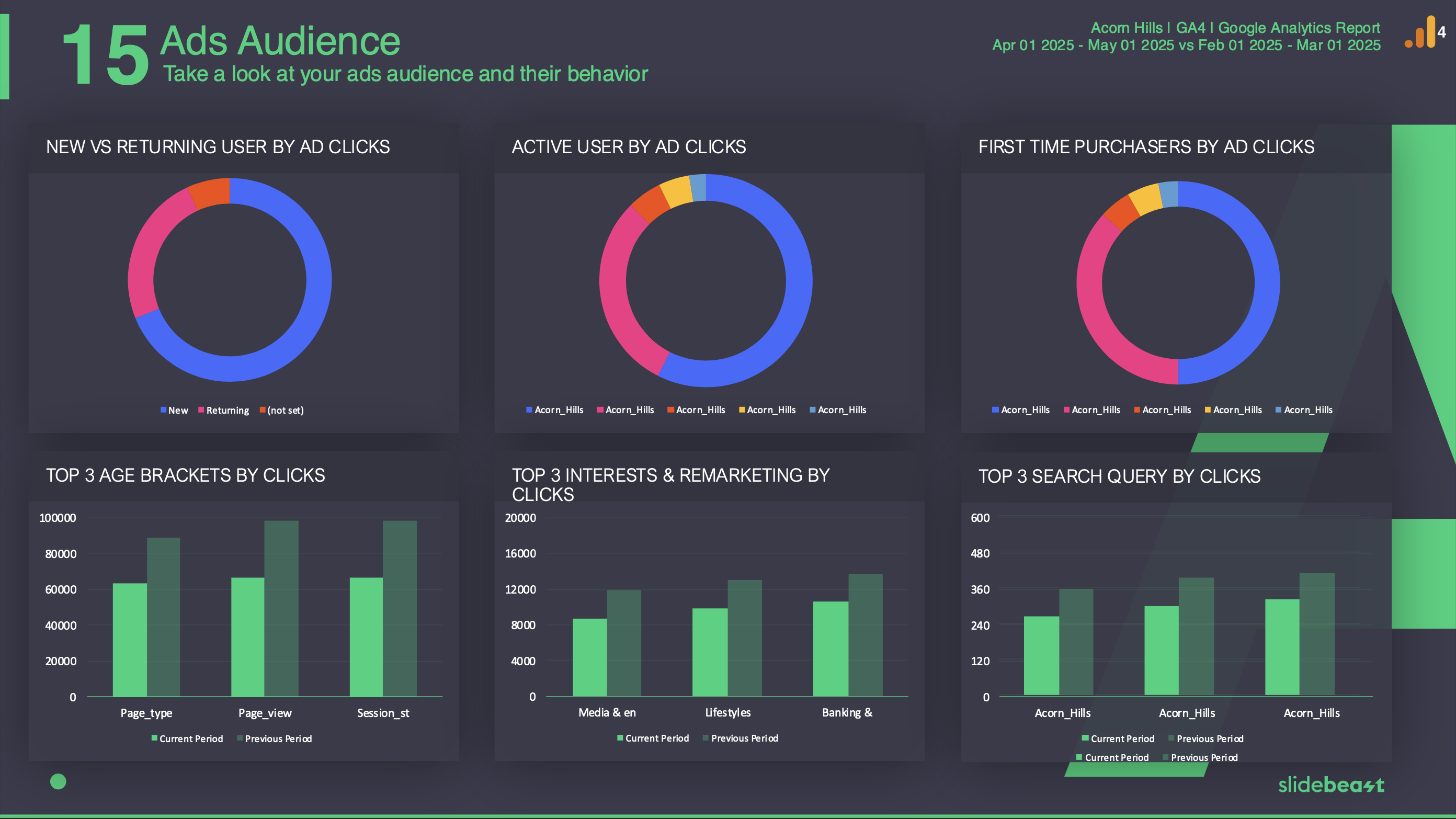Click the 12000 axis value
1456x819 pixels.
point(520,589)
